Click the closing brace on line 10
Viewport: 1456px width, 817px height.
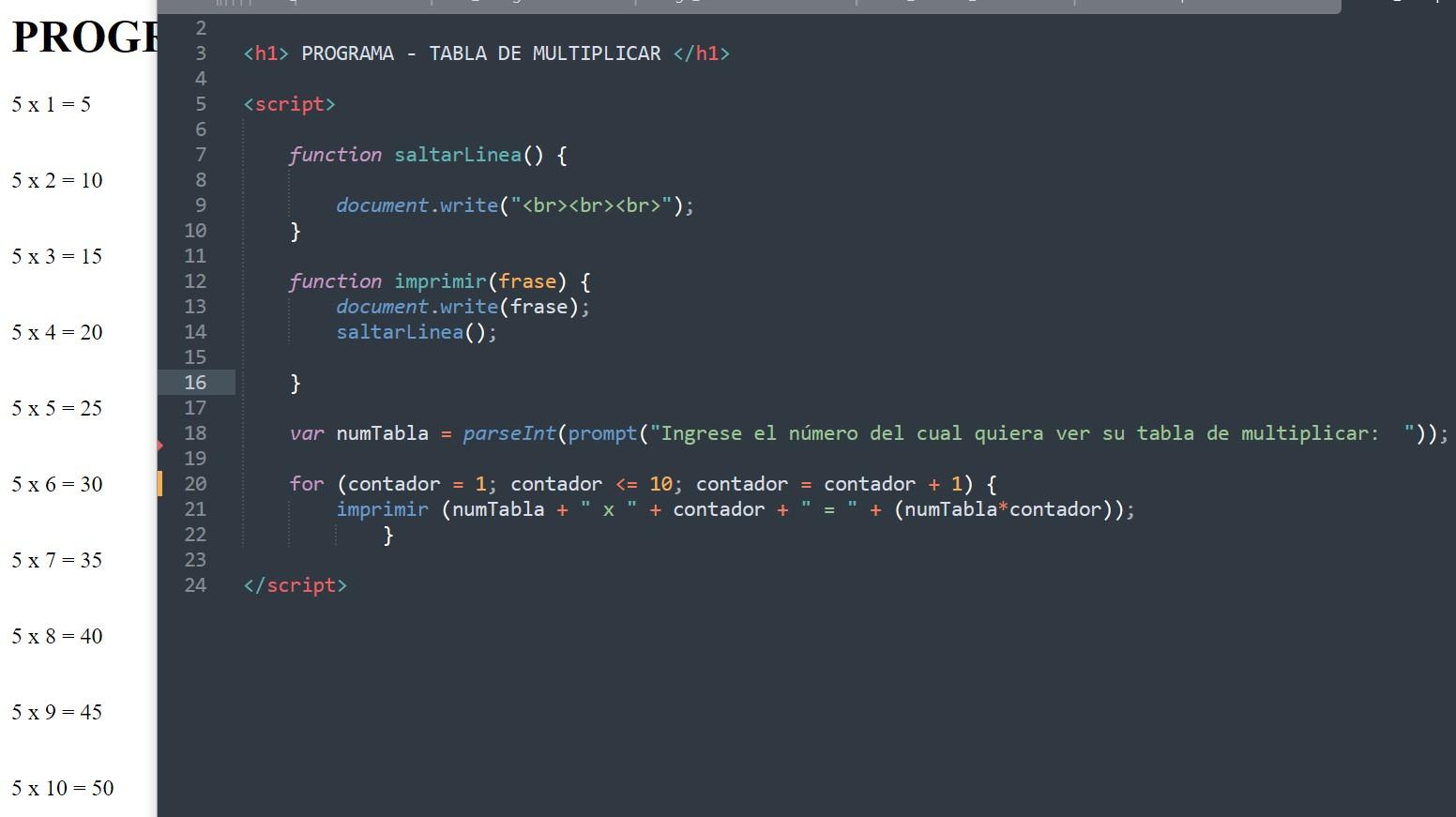[x=296, y=231]
